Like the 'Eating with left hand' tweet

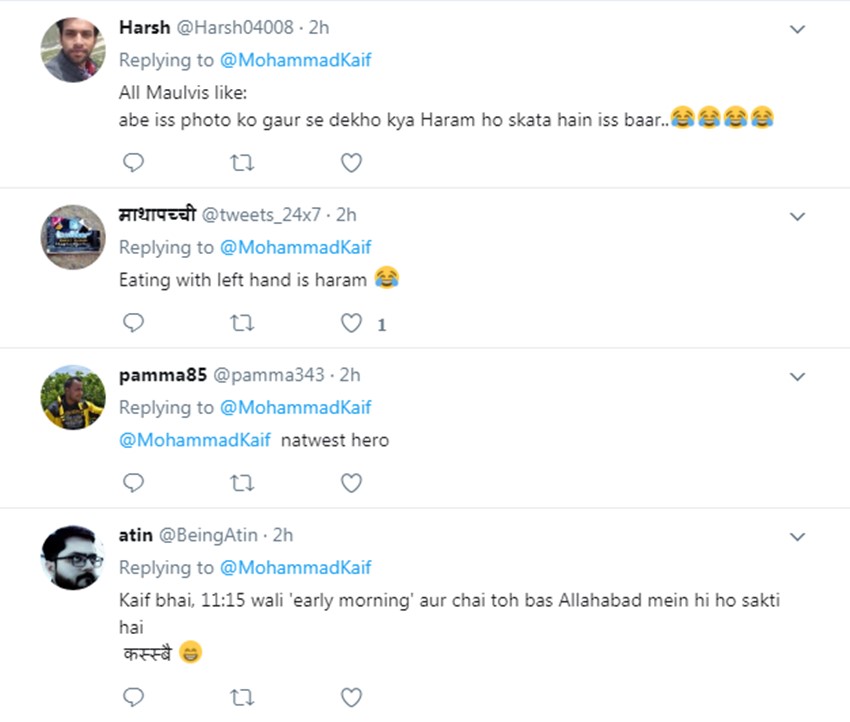[351, 323]
